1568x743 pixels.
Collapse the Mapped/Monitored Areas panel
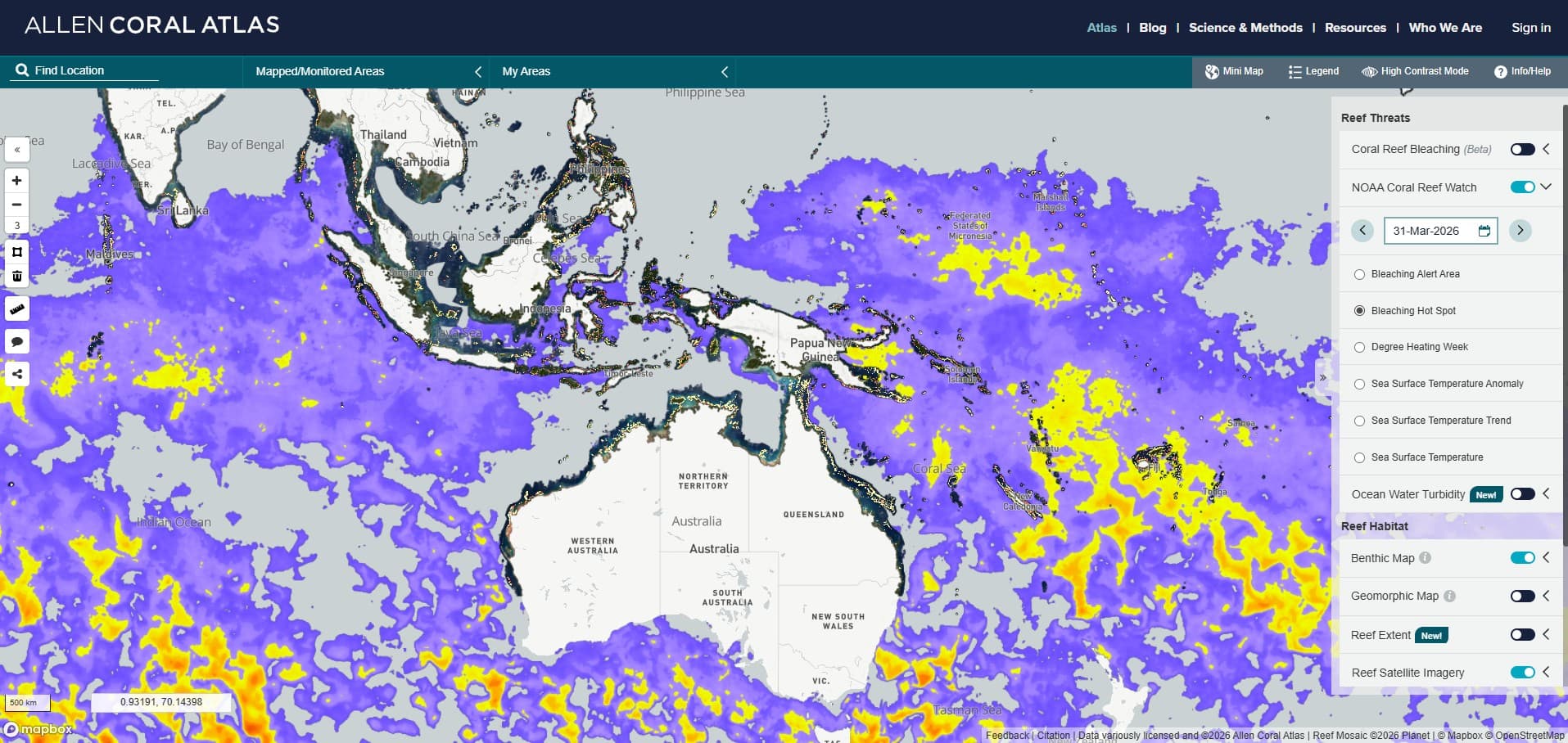point(478,72)
